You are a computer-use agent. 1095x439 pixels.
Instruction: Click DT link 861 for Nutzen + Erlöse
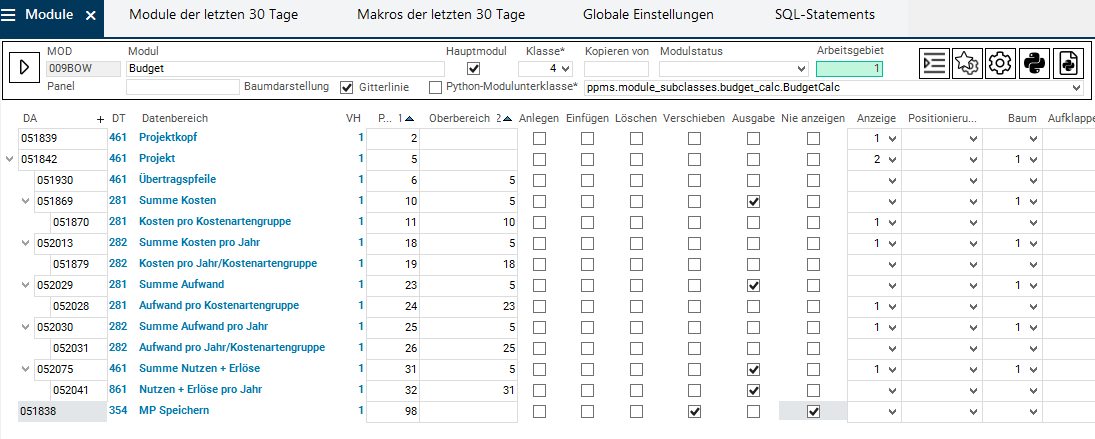coord(117,389)
